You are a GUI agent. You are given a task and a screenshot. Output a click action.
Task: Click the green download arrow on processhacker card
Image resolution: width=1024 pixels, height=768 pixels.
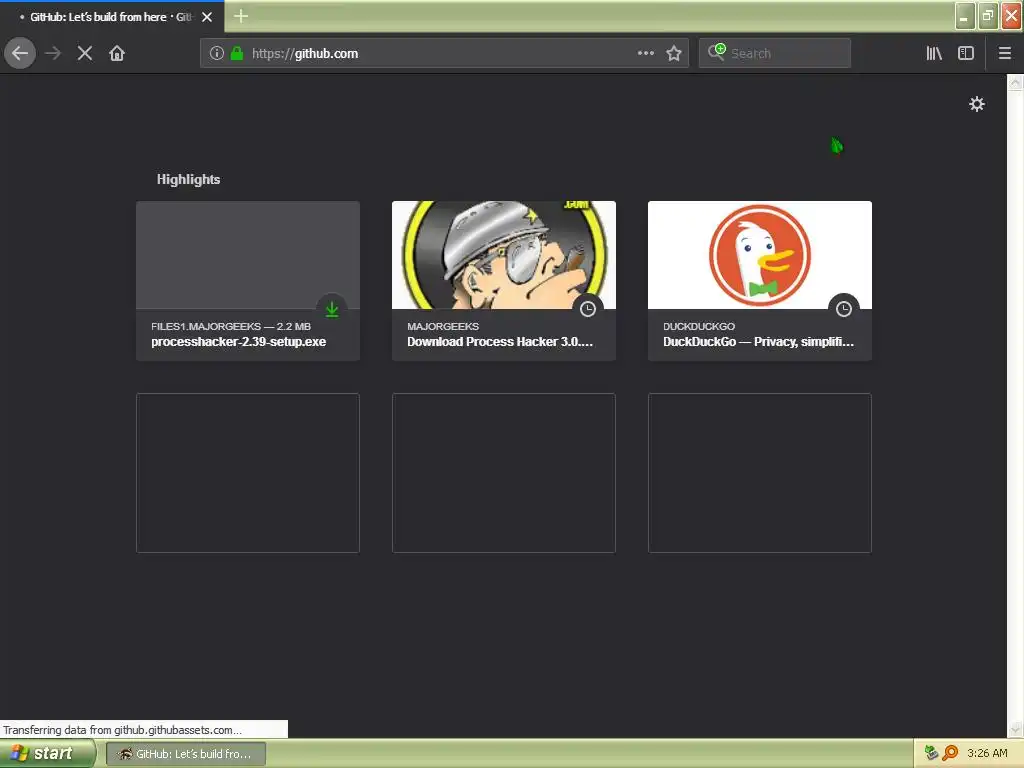click(332, 308)
